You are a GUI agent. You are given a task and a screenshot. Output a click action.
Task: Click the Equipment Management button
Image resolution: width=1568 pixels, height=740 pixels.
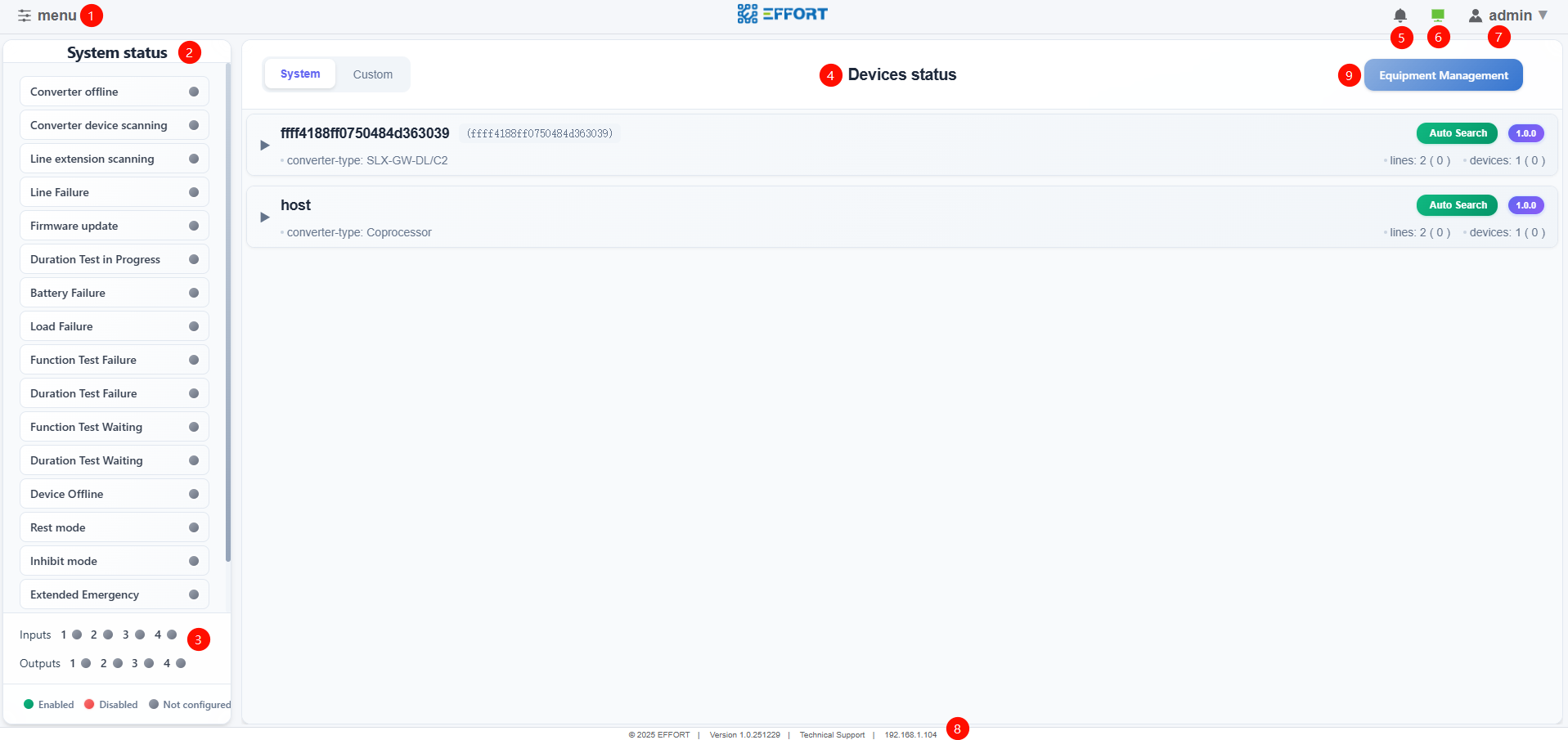[1443, 75]
